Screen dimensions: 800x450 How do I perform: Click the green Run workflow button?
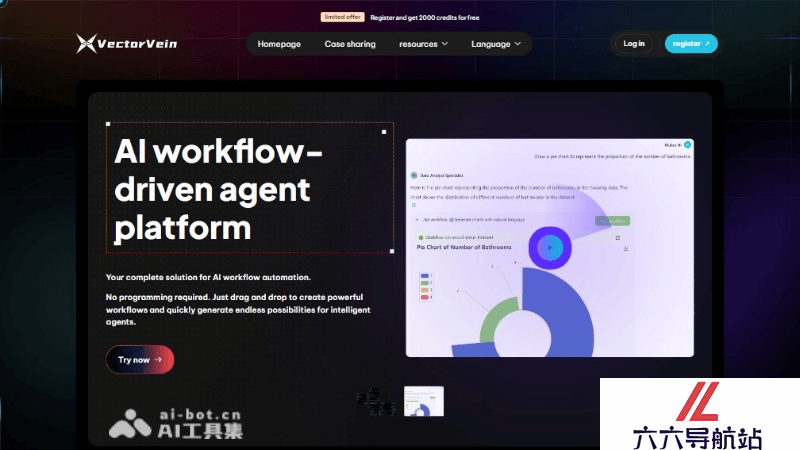point(612,221)
